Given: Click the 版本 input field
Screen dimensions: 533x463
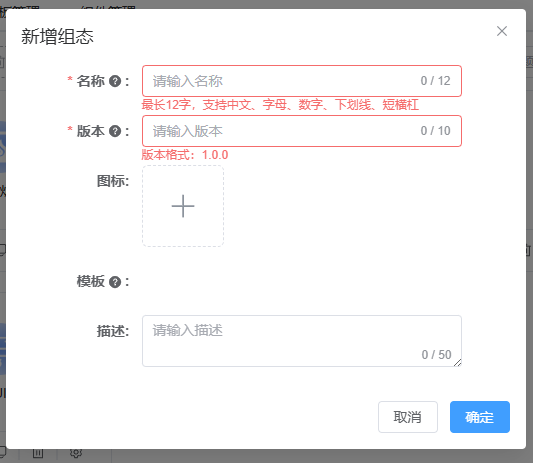Looking at the screenshot, I should [x=302, y=131].
